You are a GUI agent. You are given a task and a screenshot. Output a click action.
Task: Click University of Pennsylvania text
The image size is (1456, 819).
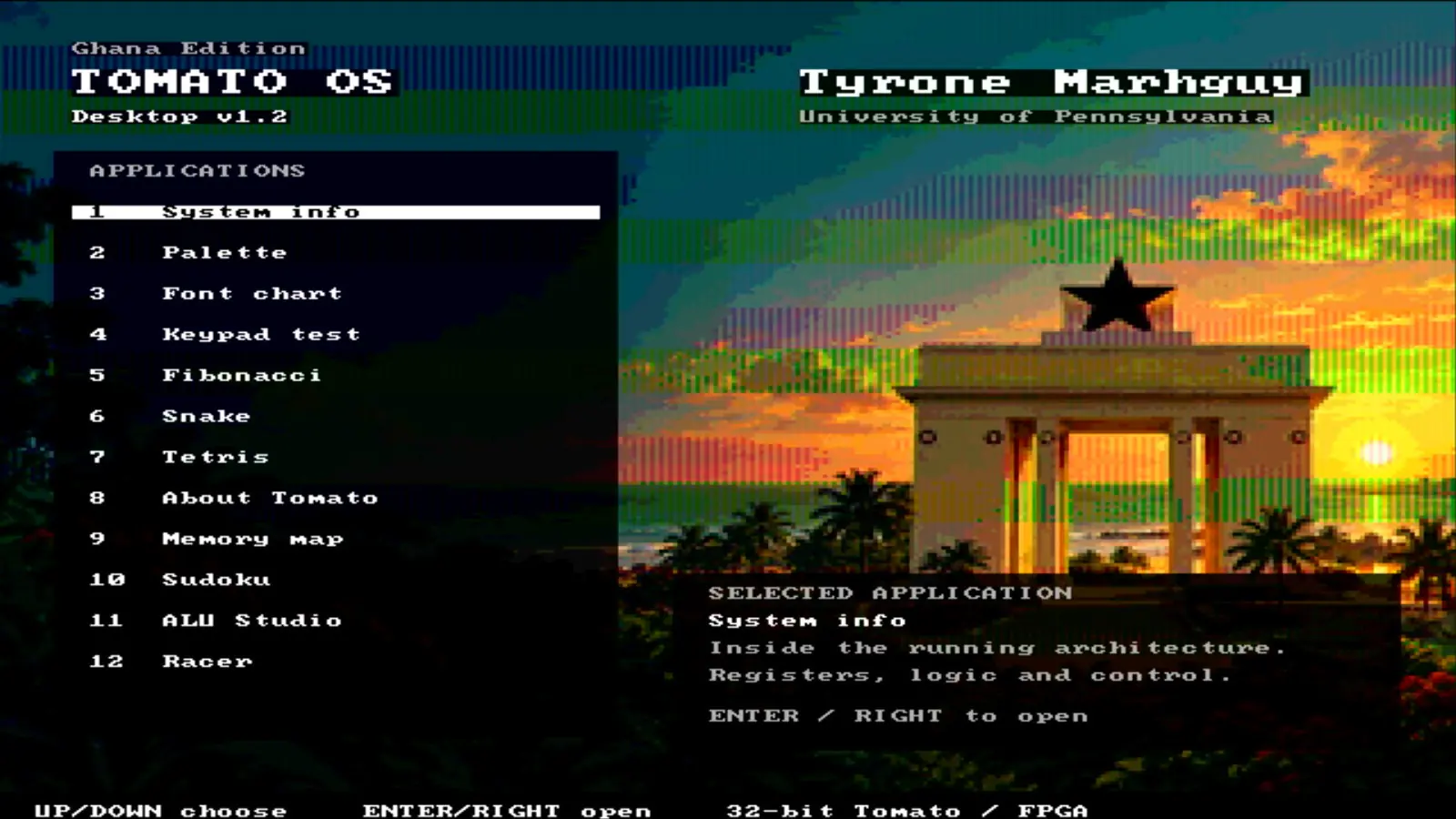1036,116
